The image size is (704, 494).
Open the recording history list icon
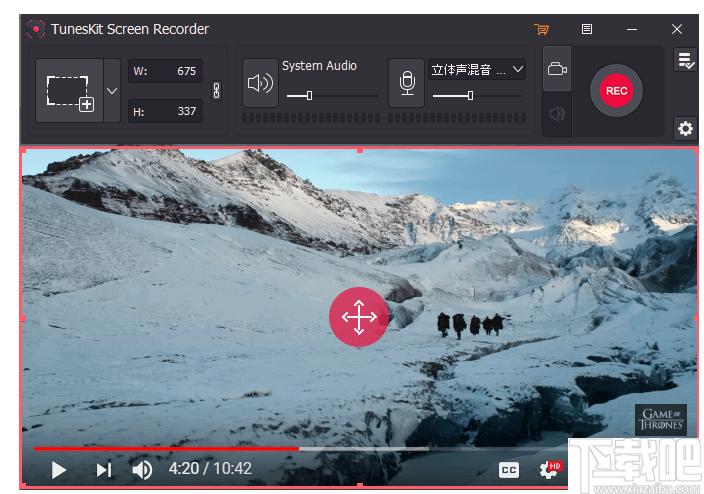pyautogui.click(x=685, y=60)
